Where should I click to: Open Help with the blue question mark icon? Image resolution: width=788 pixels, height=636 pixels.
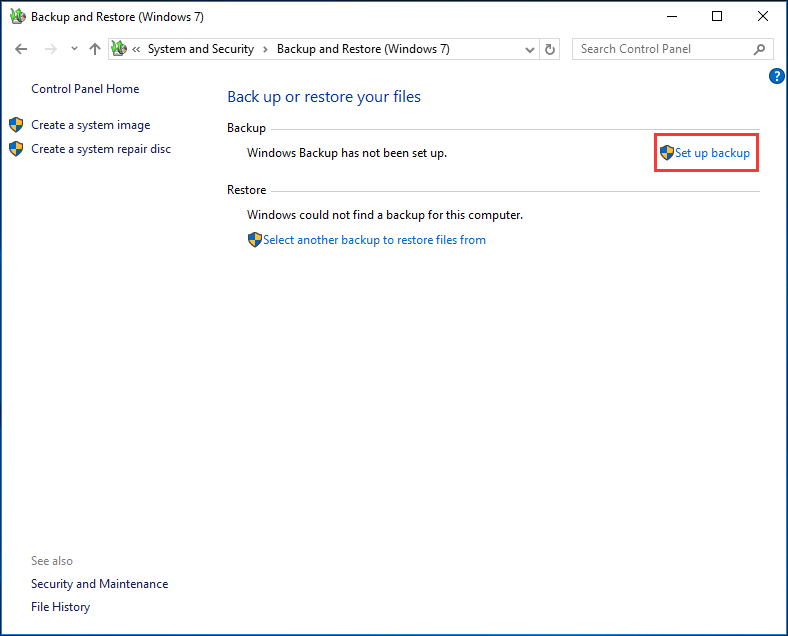[x=776, y=76]
